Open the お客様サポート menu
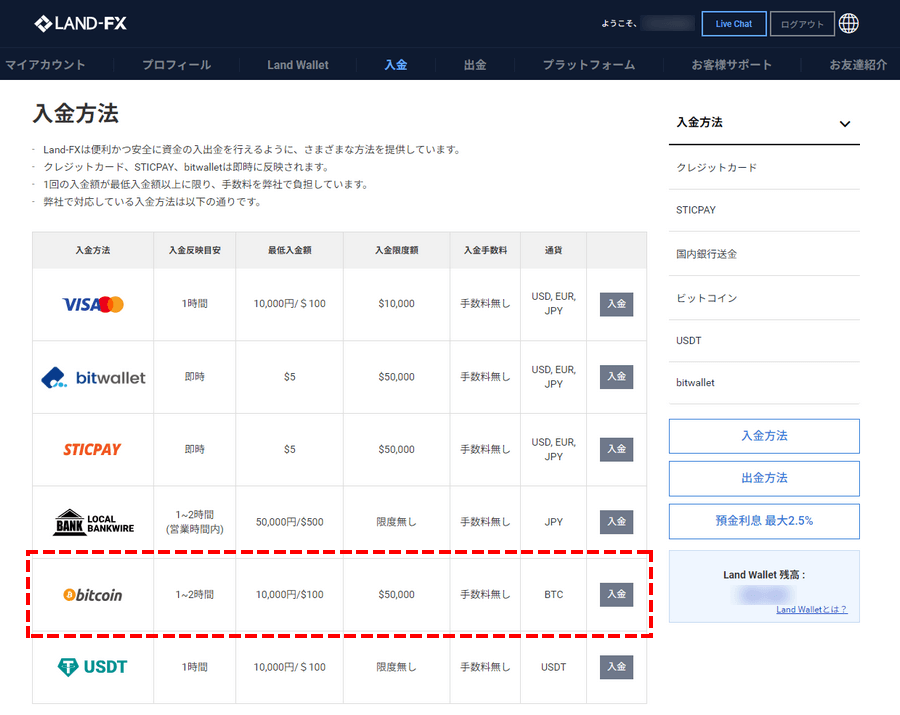This screenshot has height=715, width=900. 732,65
